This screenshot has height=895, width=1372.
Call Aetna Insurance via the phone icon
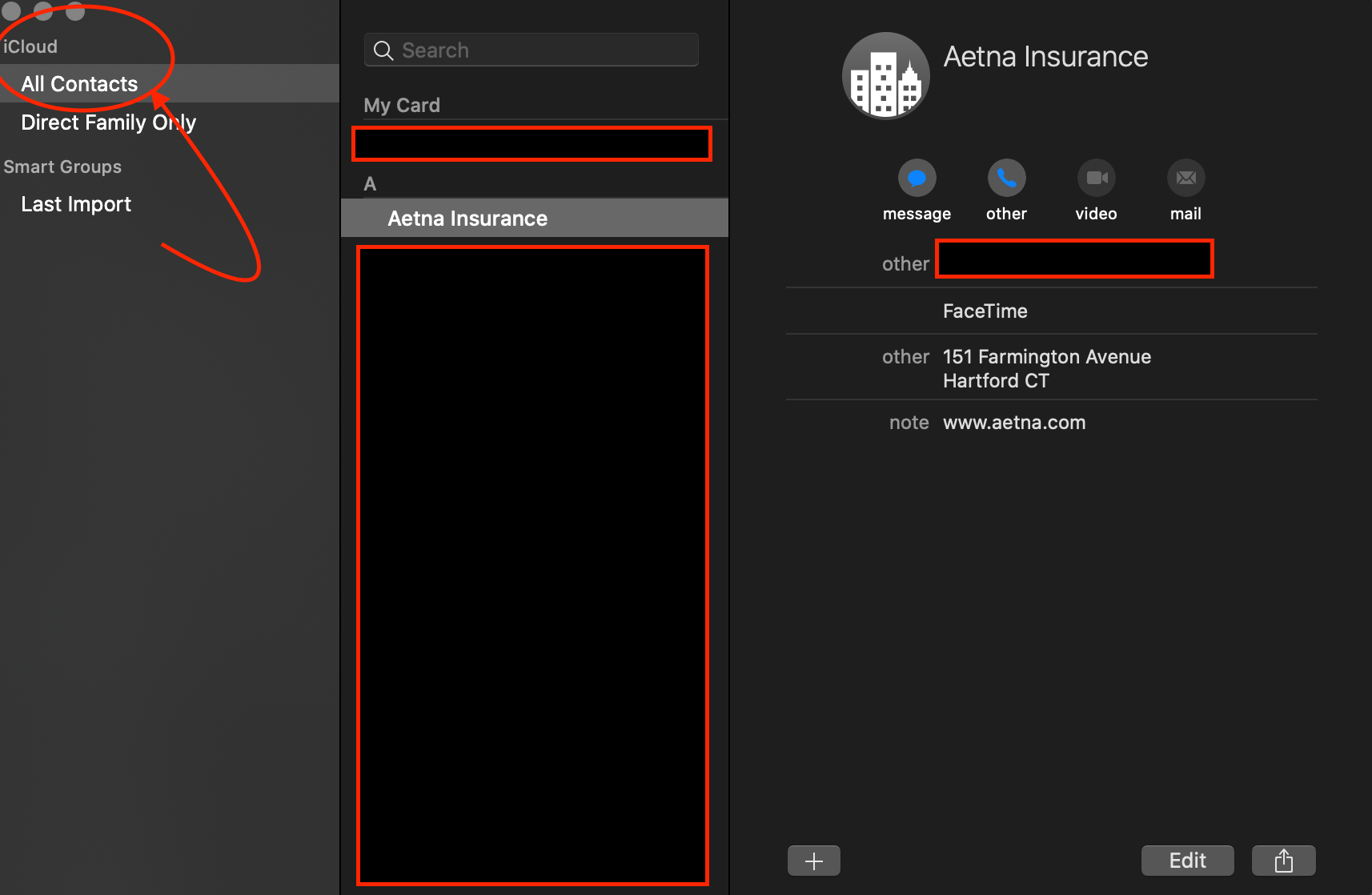[1006, 178]
